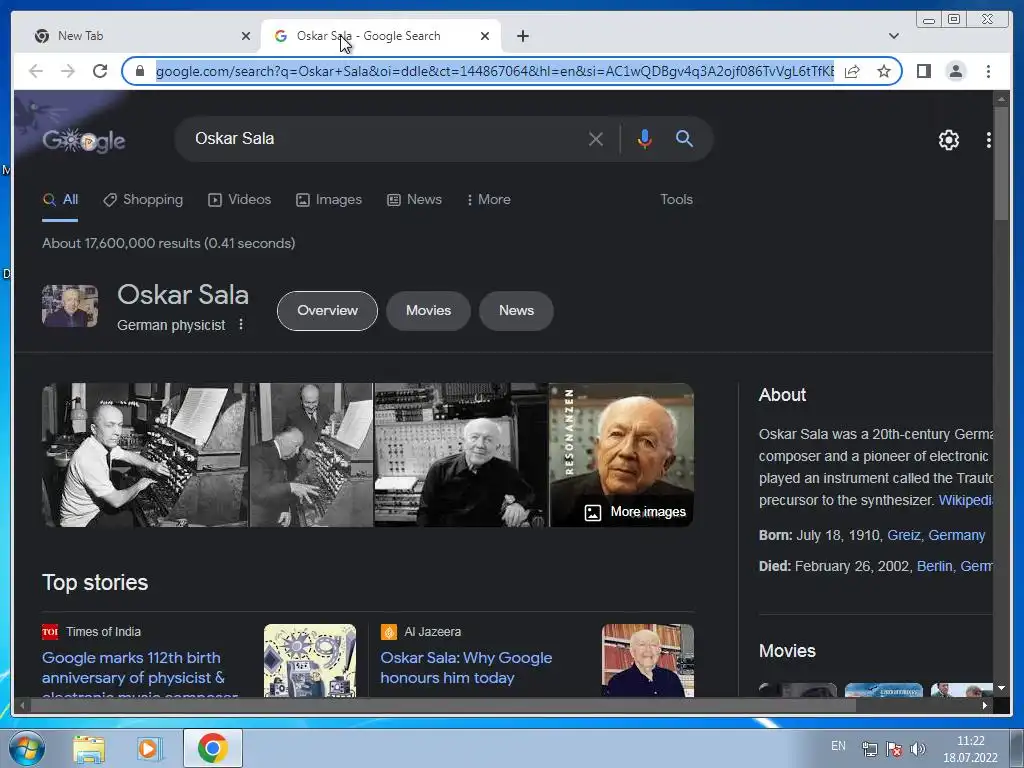Image resolution: width=1024 pixels, height=768 pixels.
Task: Open the Al Jazeera story thumbnail
Action: pyautogui.click(x=648, y=660)
